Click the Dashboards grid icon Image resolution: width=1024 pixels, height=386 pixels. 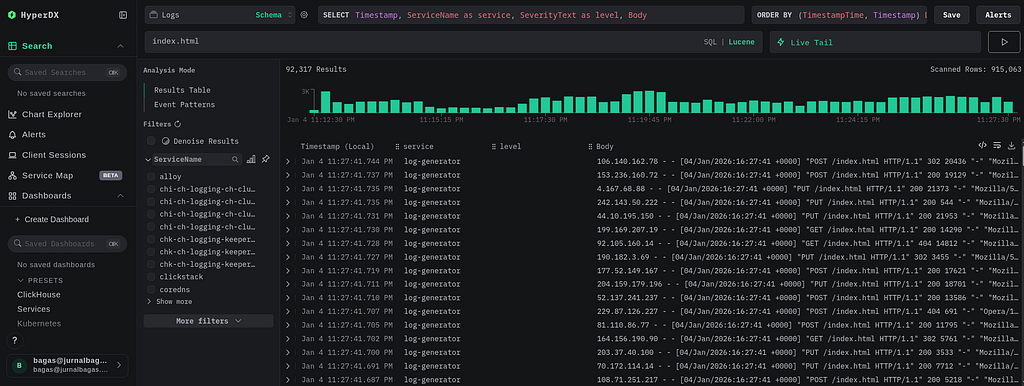[x=12, y=195]
